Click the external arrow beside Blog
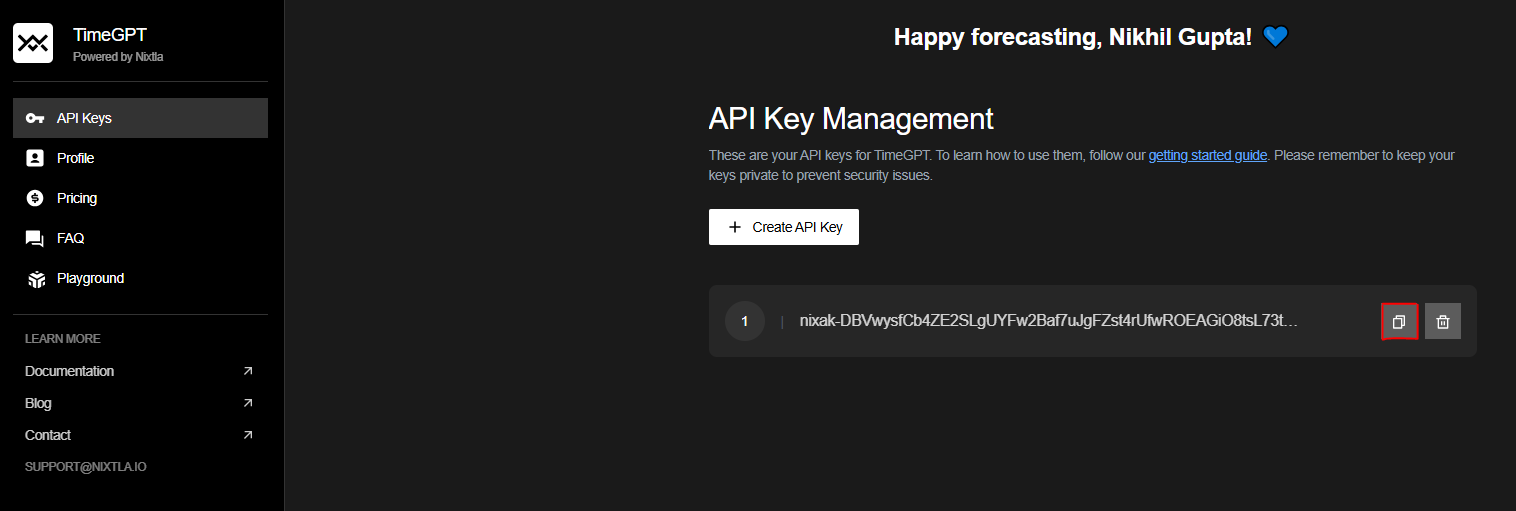Viewport: 1516px width, 511px height. (248, 403)
